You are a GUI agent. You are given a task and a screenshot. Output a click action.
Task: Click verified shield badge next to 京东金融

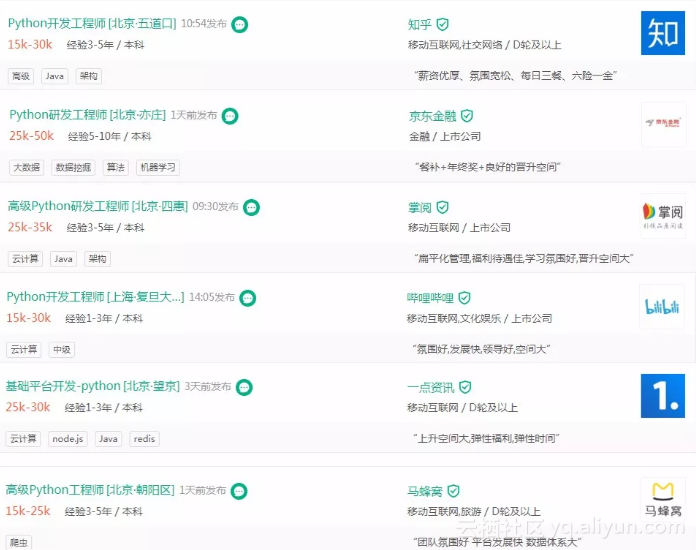[467, 116]
